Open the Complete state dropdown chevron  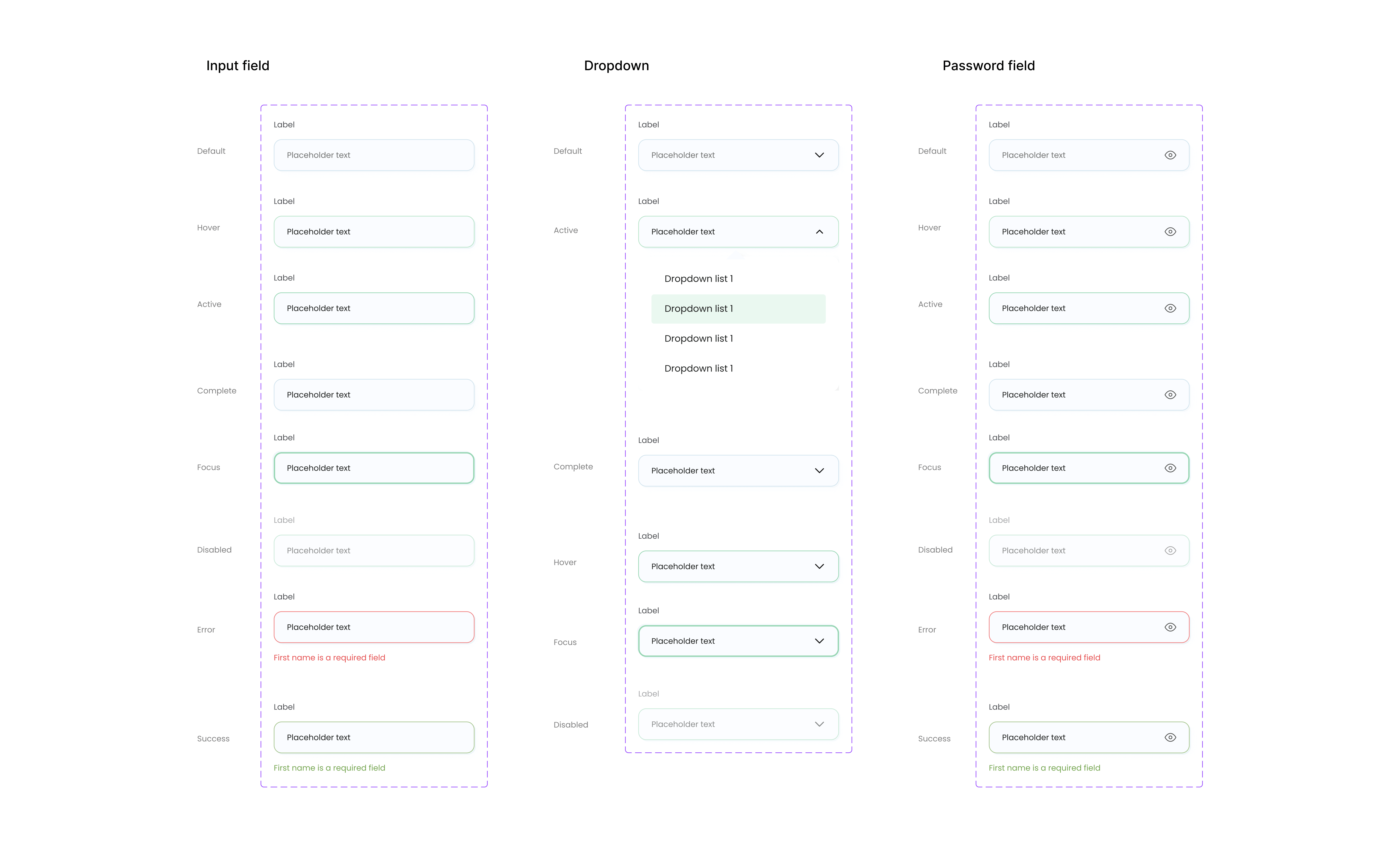coord(819,471)
